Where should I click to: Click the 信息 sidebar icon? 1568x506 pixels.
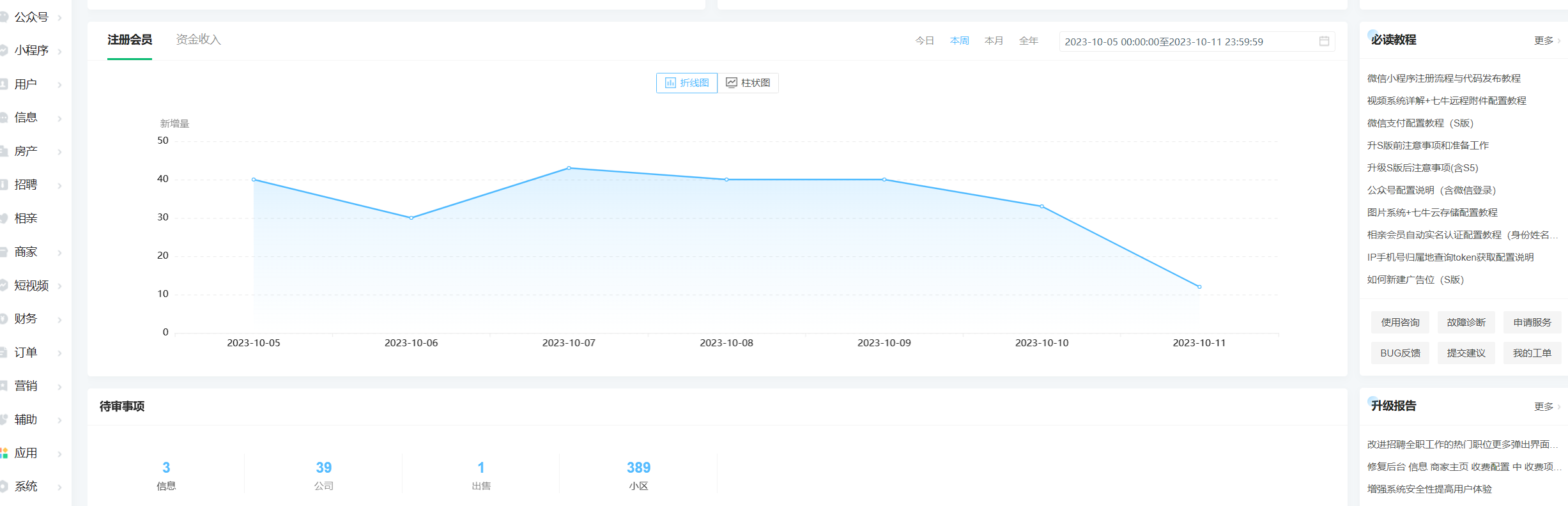coord(3,118)
